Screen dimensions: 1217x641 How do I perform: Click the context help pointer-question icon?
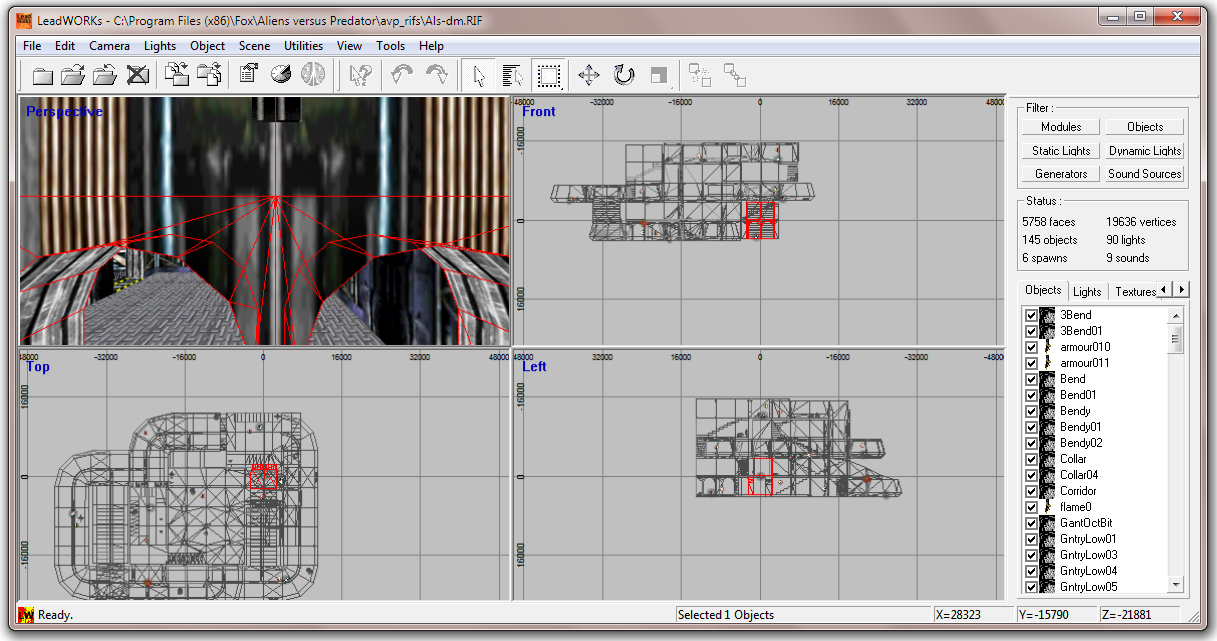360,75
